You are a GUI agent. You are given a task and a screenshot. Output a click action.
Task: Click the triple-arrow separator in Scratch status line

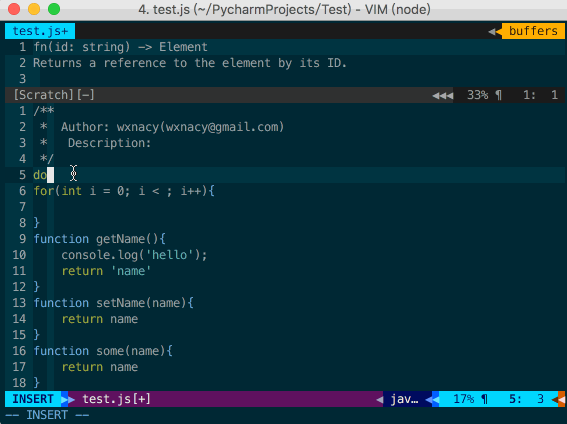443,95
